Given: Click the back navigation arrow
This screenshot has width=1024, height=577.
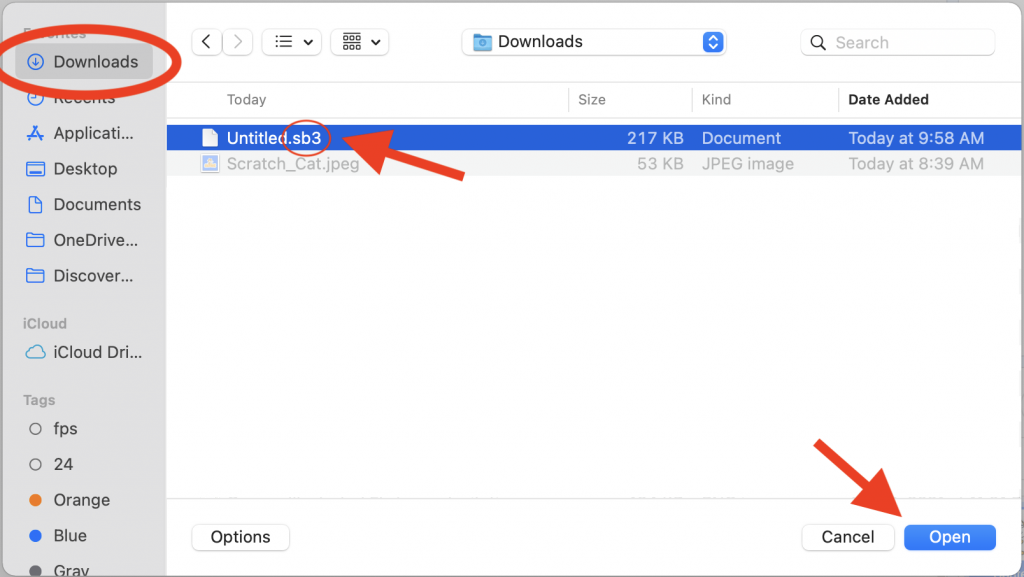Looking at the screenshot, I should pos(207,42).
